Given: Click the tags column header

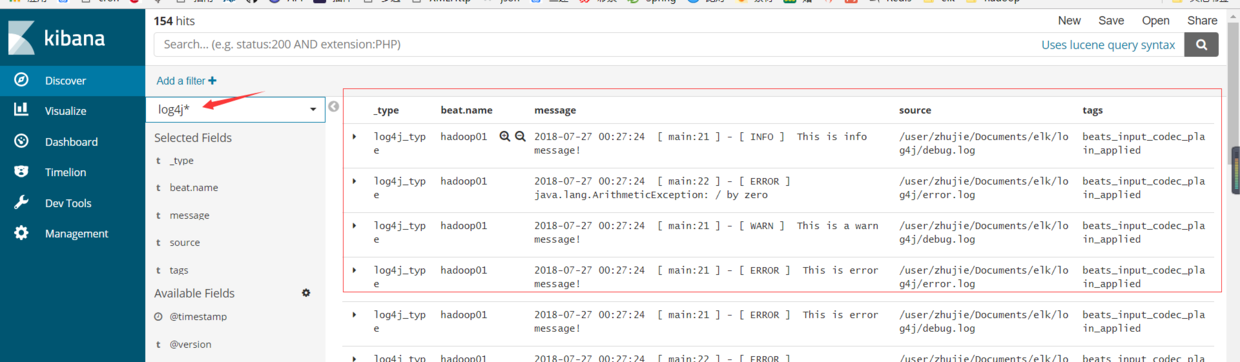Looking at the screenshot, I should pos(1093,110).
